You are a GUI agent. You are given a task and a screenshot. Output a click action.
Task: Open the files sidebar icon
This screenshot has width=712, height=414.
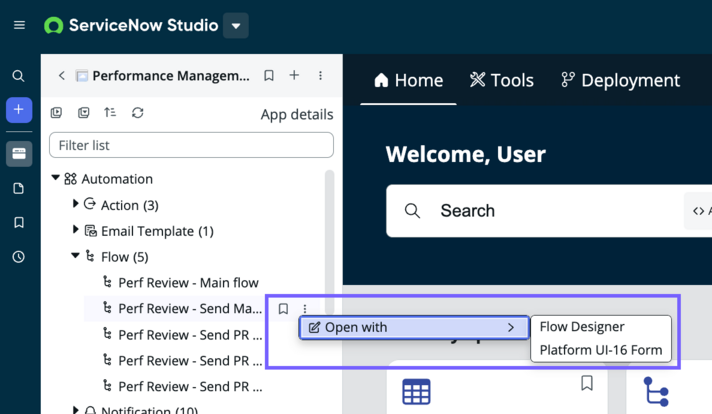click(18, 188)
